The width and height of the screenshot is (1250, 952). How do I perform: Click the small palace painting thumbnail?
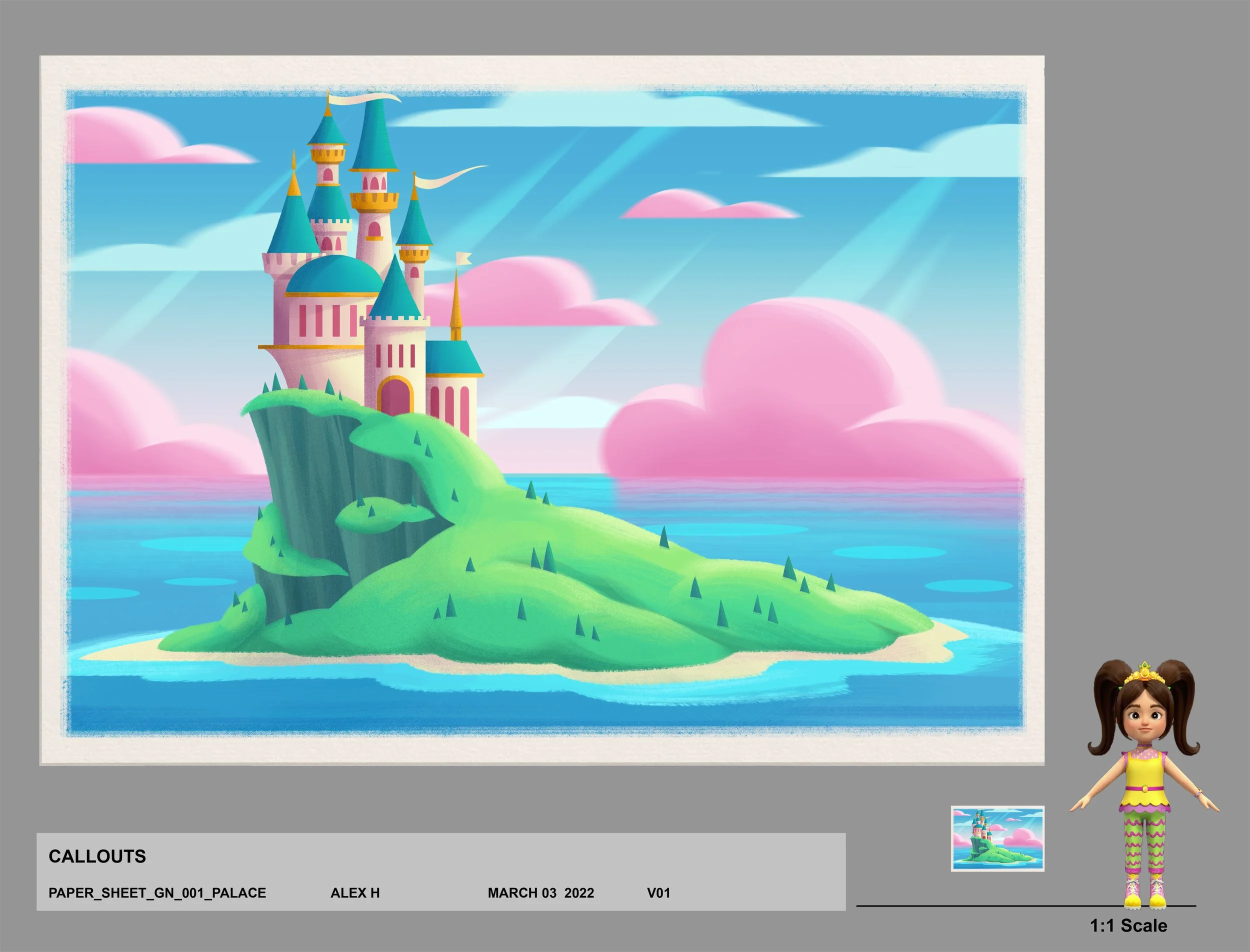click(997, 838)
